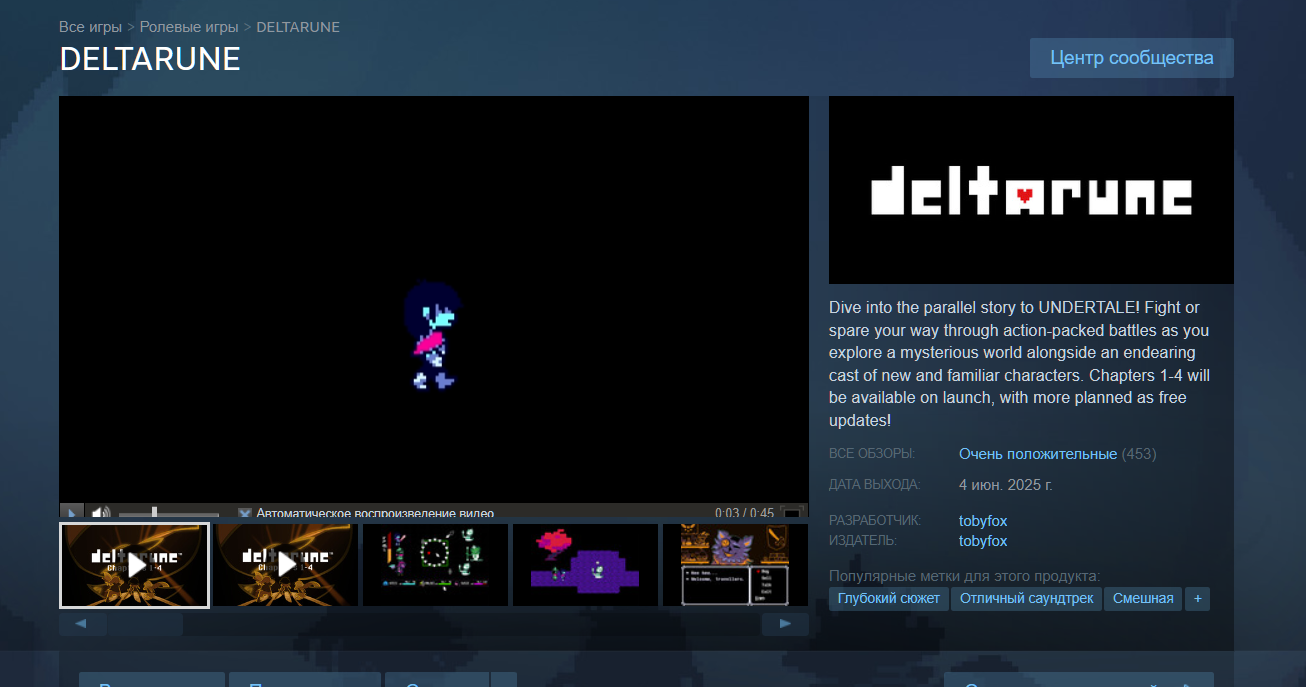Image resolution: width=1306 pixels, height=687 pixels.
Task: Click the deltarune logo header image
Action: pos(1031,190)
